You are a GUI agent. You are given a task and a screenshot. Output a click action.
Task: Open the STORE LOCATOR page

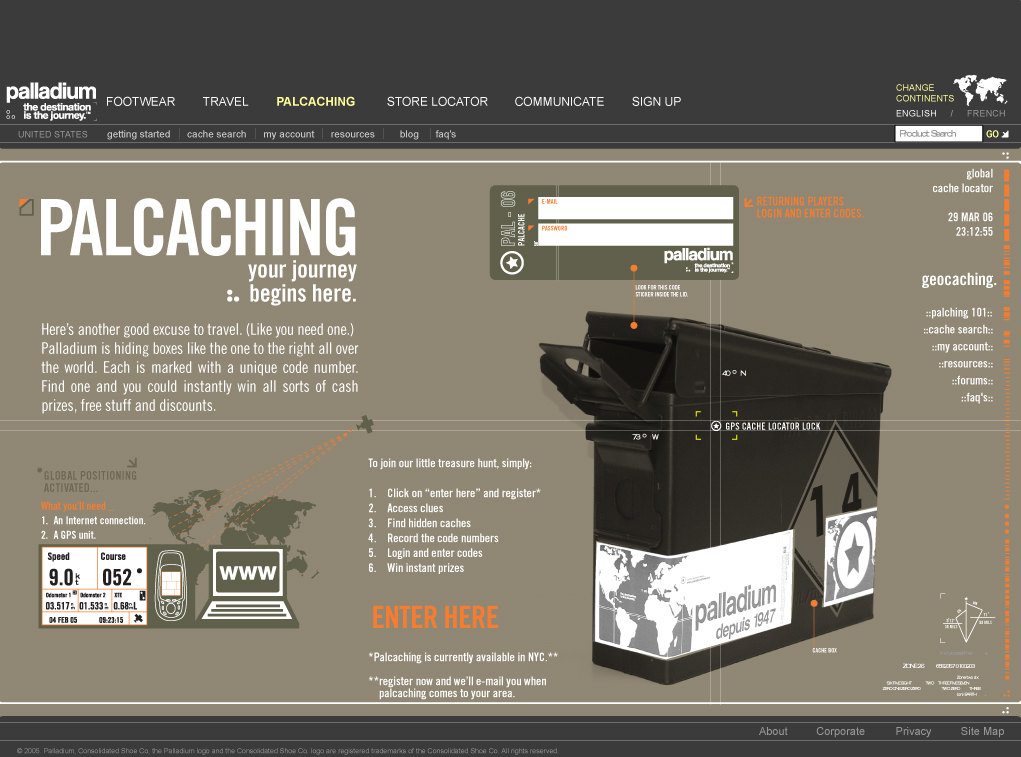(437, 102)
